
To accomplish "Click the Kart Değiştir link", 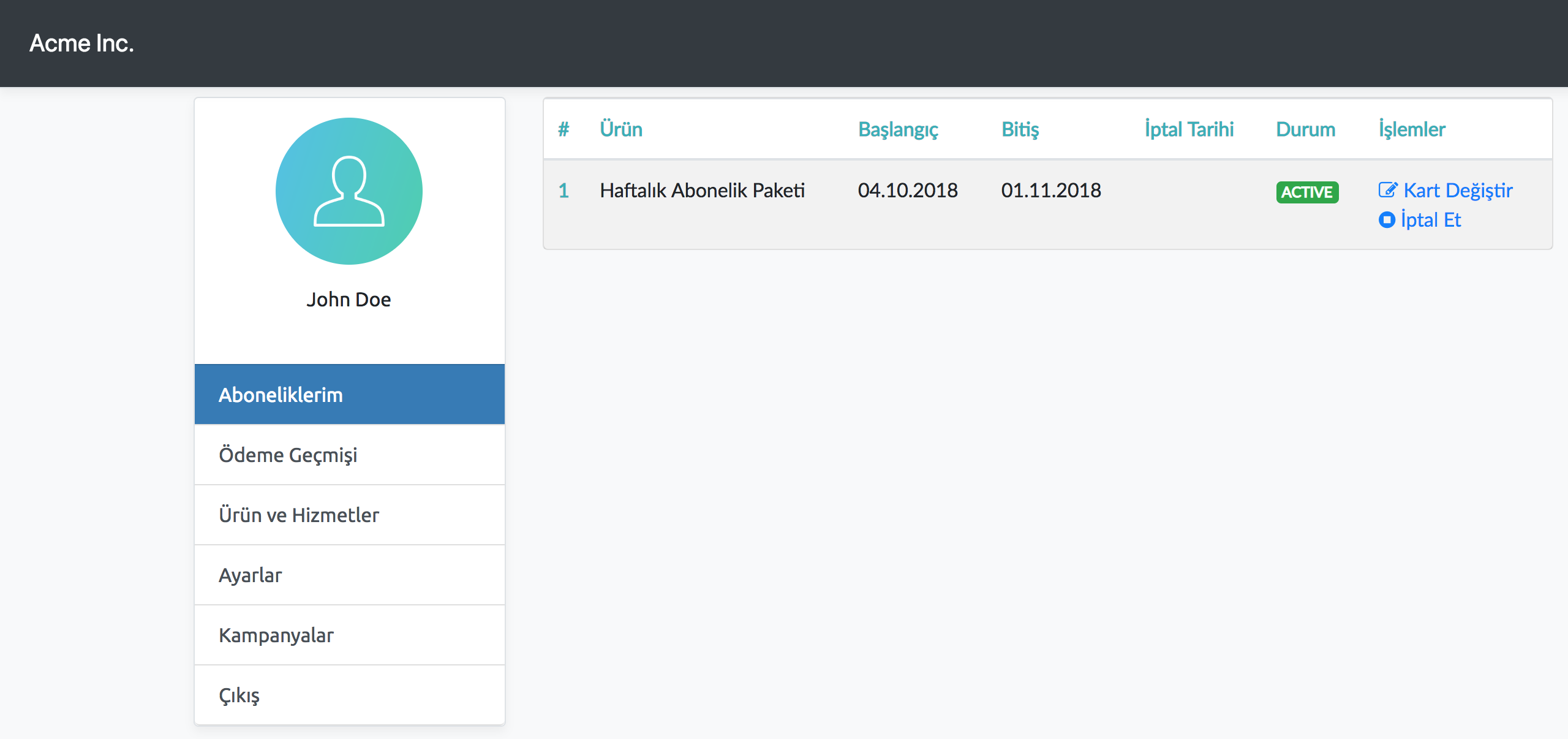I will click(1458, 190).
